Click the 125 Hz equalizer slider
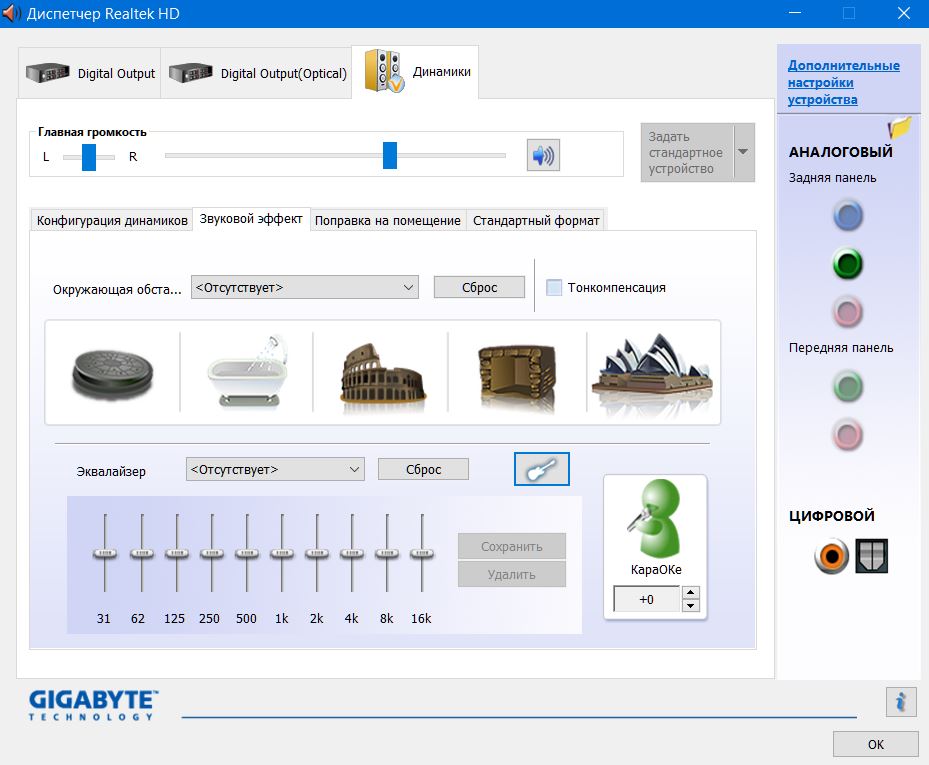This screenshot has height=765, width=929. pos(177,553)
